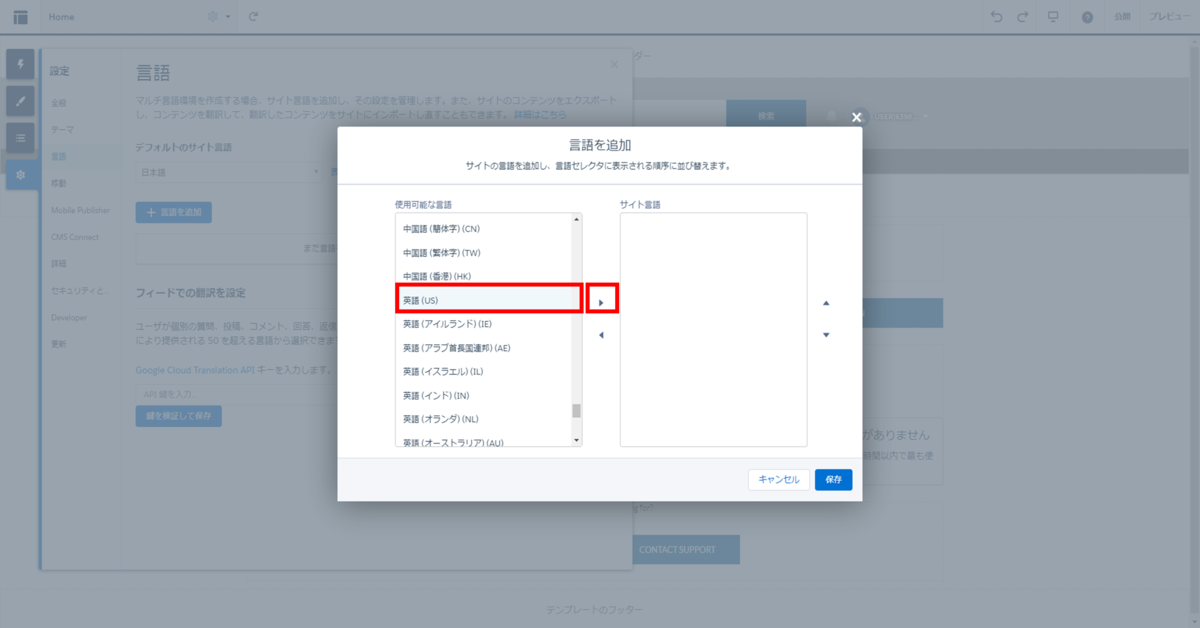Image resolution: width=1200 pixels, height=628 pixels.
Task: Open 更新 in settings sidebar
Action: (x=58, y=344)
